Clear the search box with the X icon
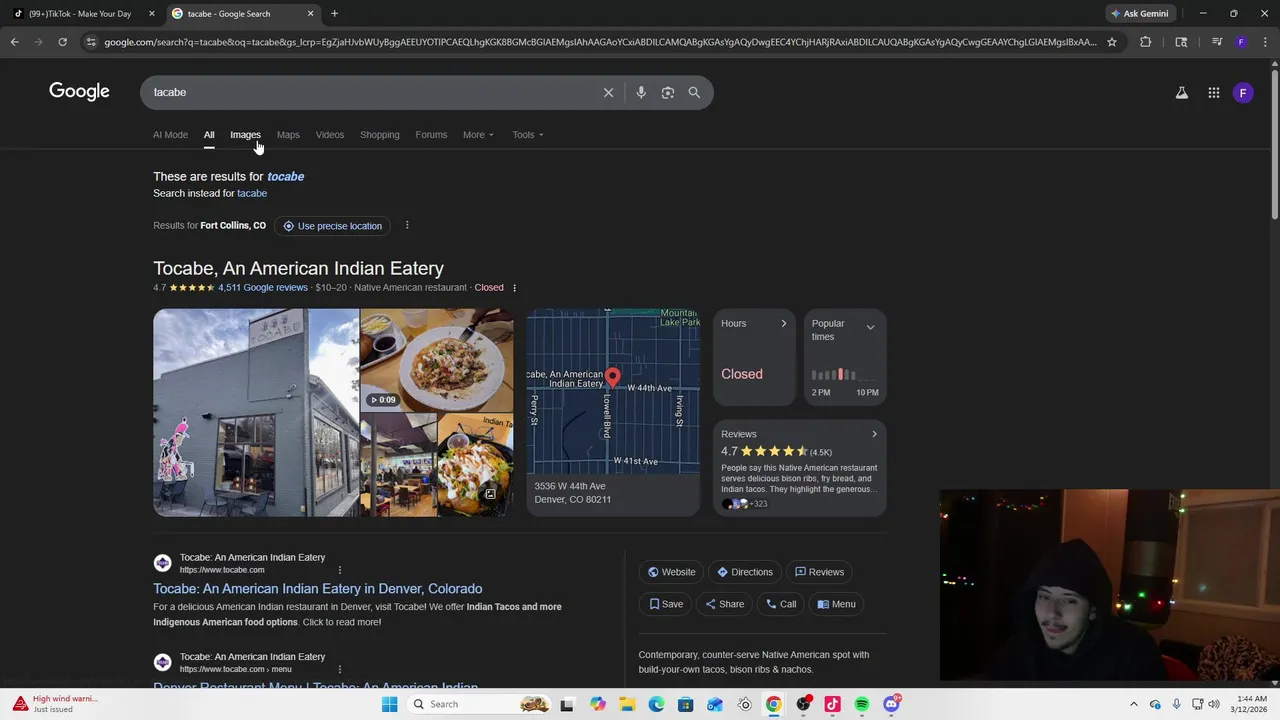This screenshot has height=720, width=1280. pyautogui.click(x=608, y=92)
